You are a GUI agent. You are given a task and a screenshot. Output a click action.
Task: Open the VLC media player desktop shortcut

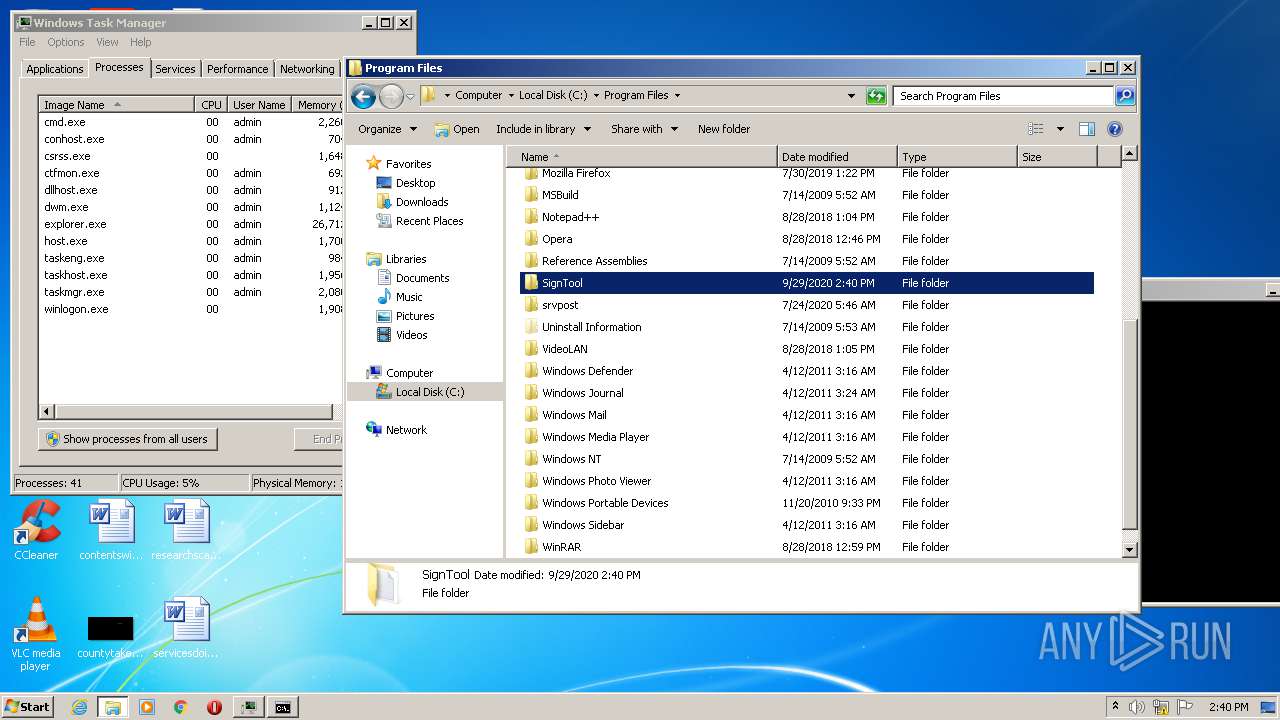36,634
